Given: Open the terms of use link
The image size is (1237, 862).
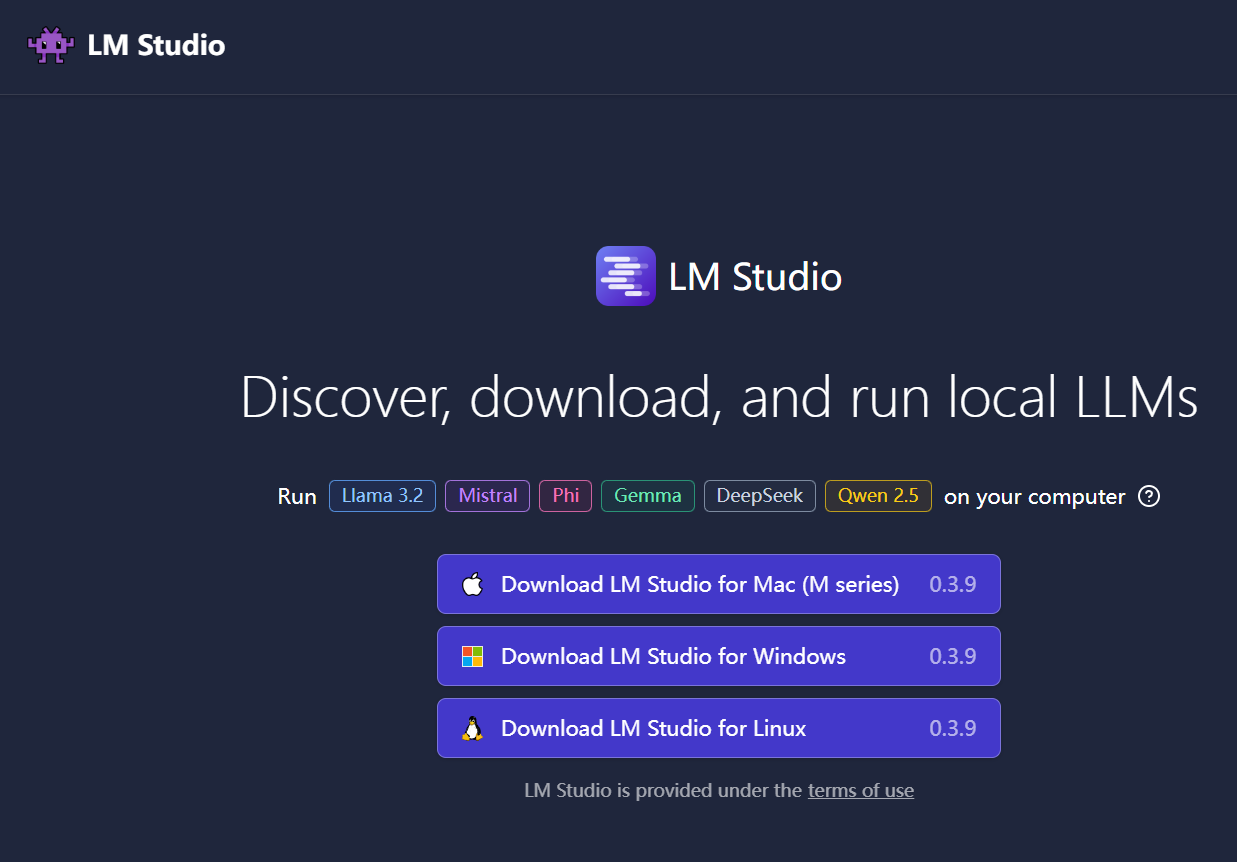Looking at the screenshot, I should click(861, 791).
